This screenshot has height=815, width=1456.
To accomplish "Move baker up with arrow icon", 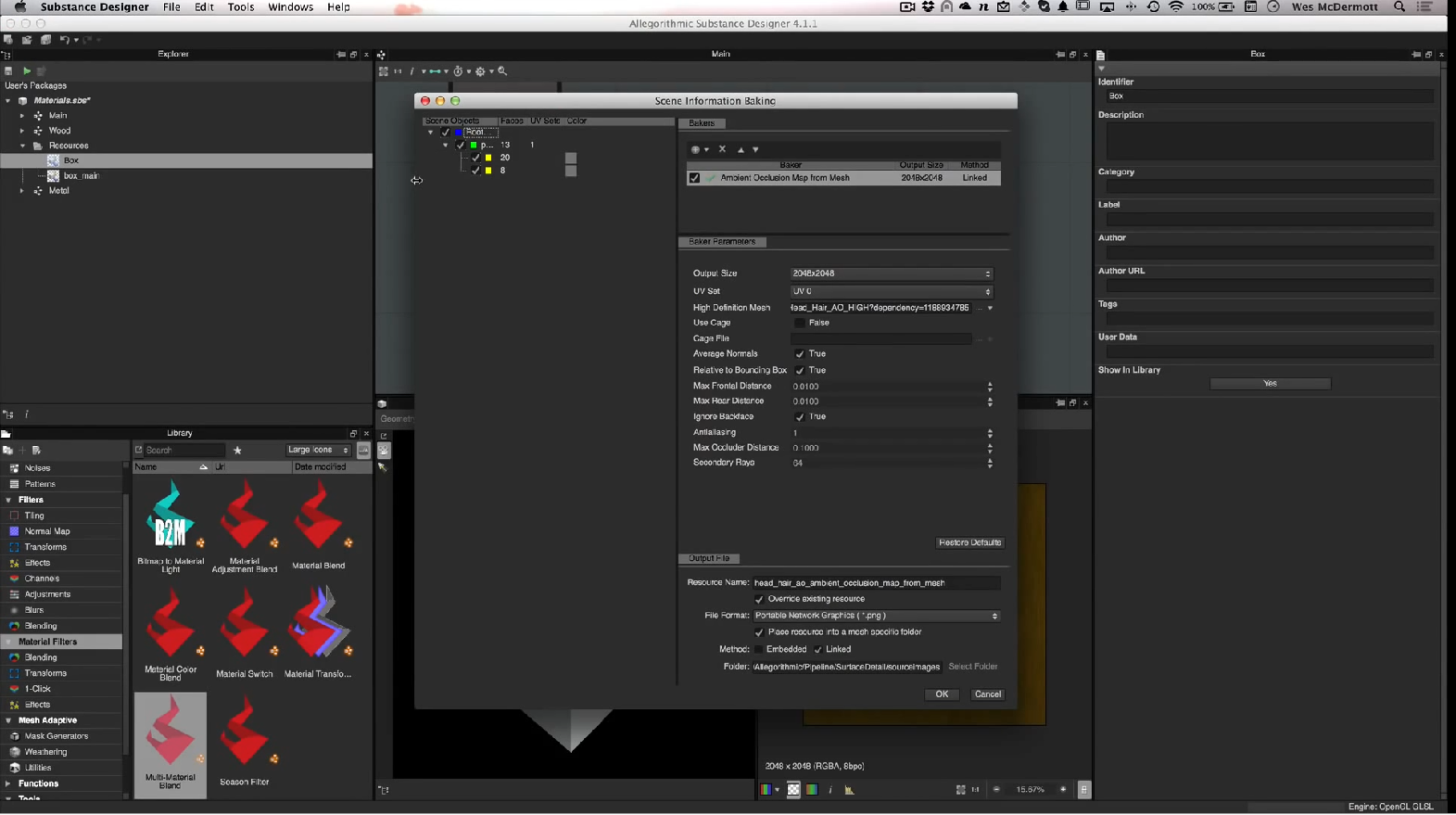I will pyautogui.click(x=741, y=149).
